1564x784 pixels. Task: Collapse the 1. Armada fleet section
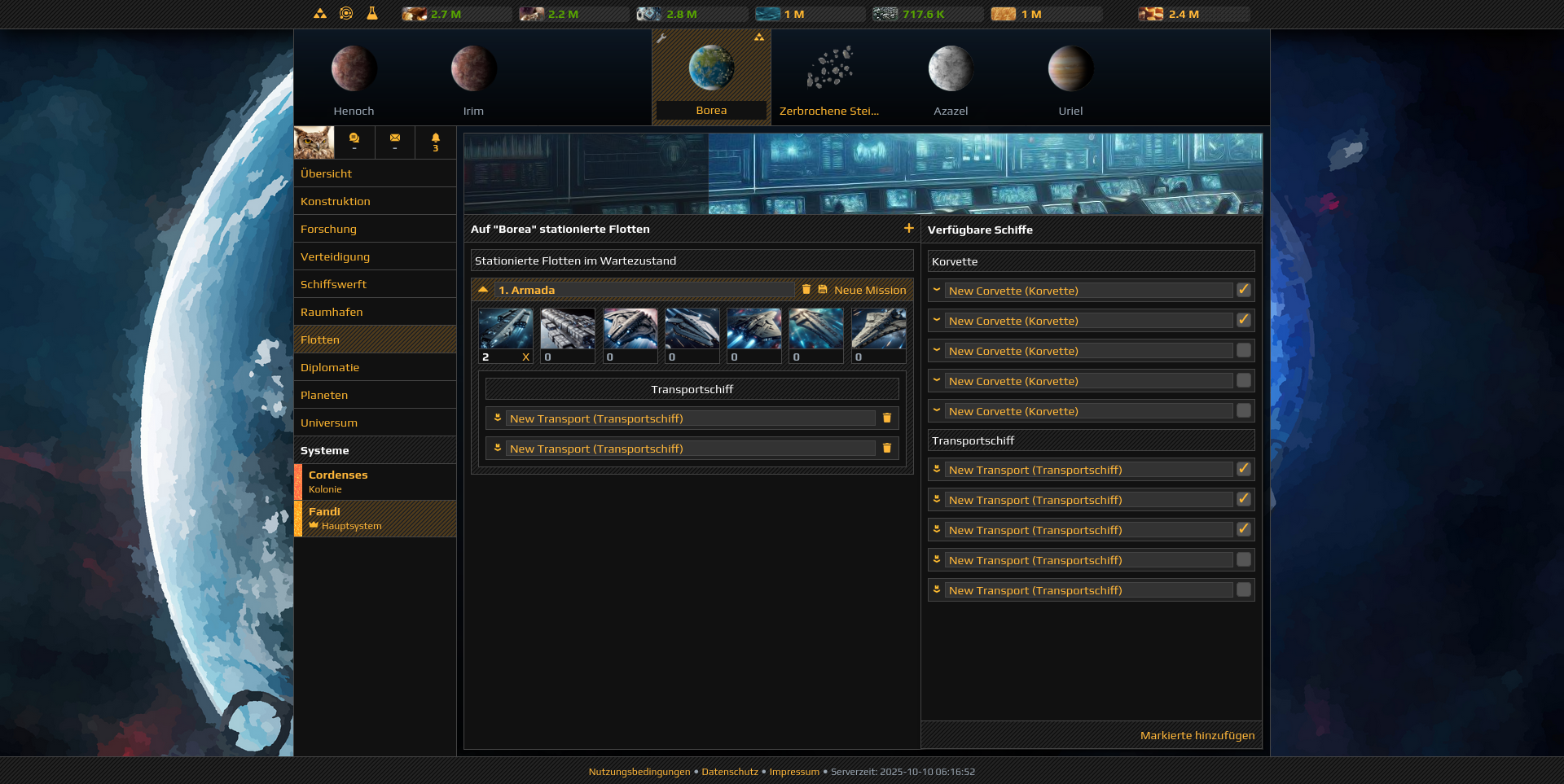483,289
